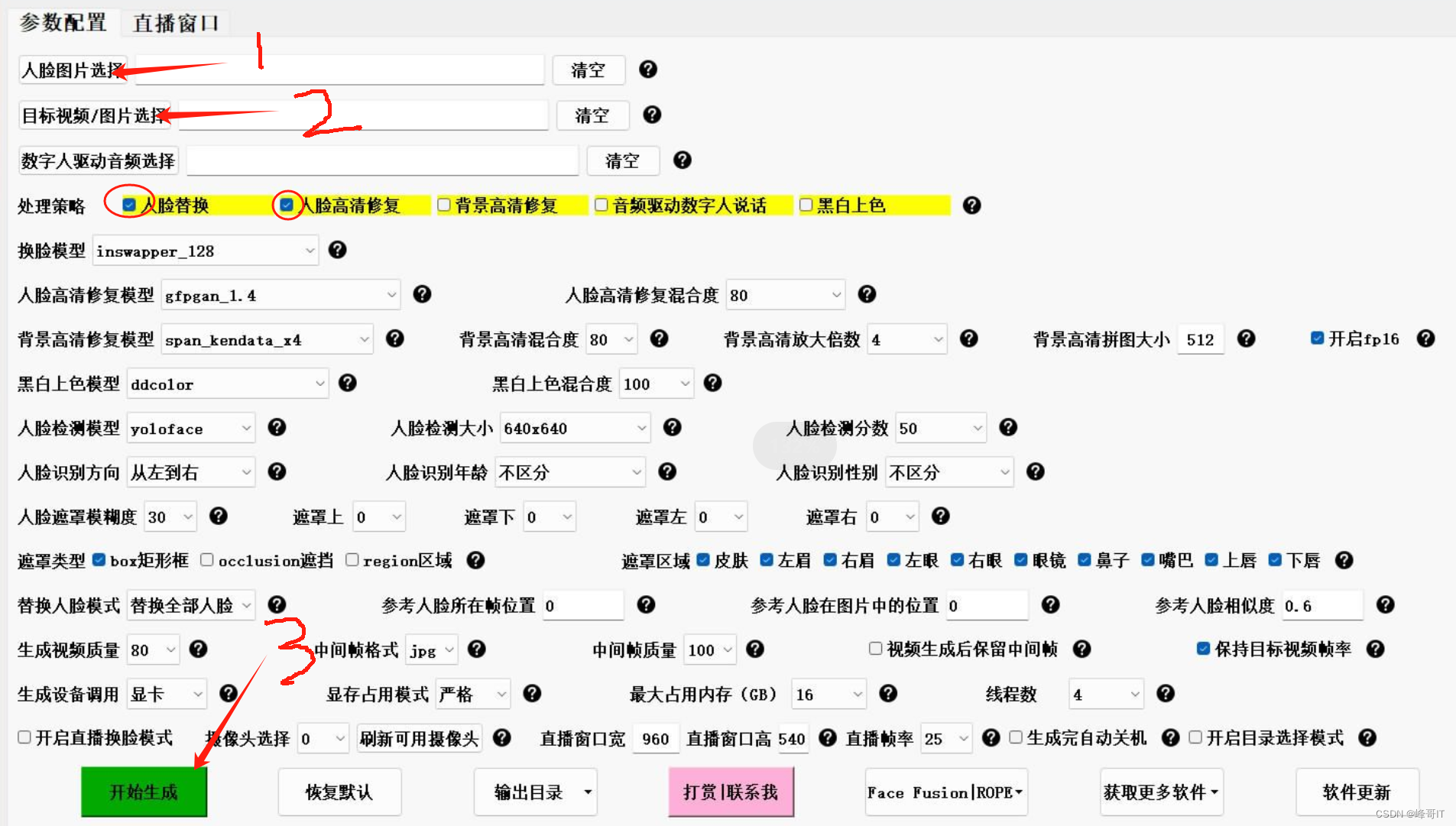
Task: Enable 音频驱动数字人说话 checkbox
Action: click(x=602, y=205)
